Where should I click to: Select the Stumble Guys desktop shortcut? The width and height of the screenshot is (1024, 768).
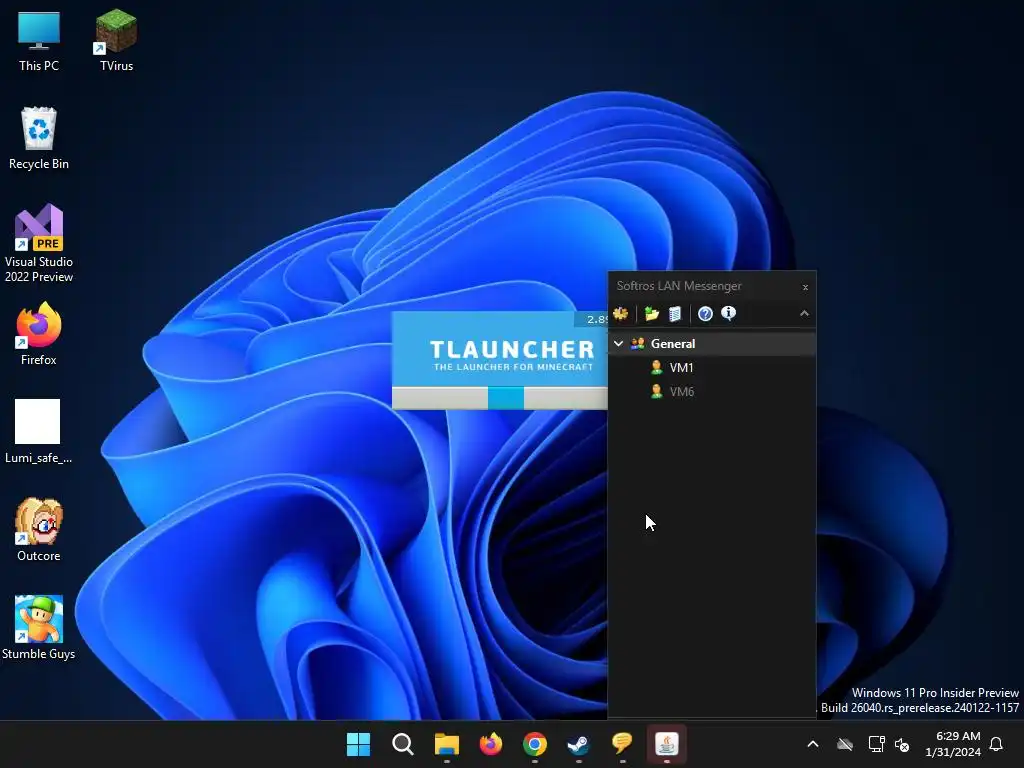[x=39, y=628]
